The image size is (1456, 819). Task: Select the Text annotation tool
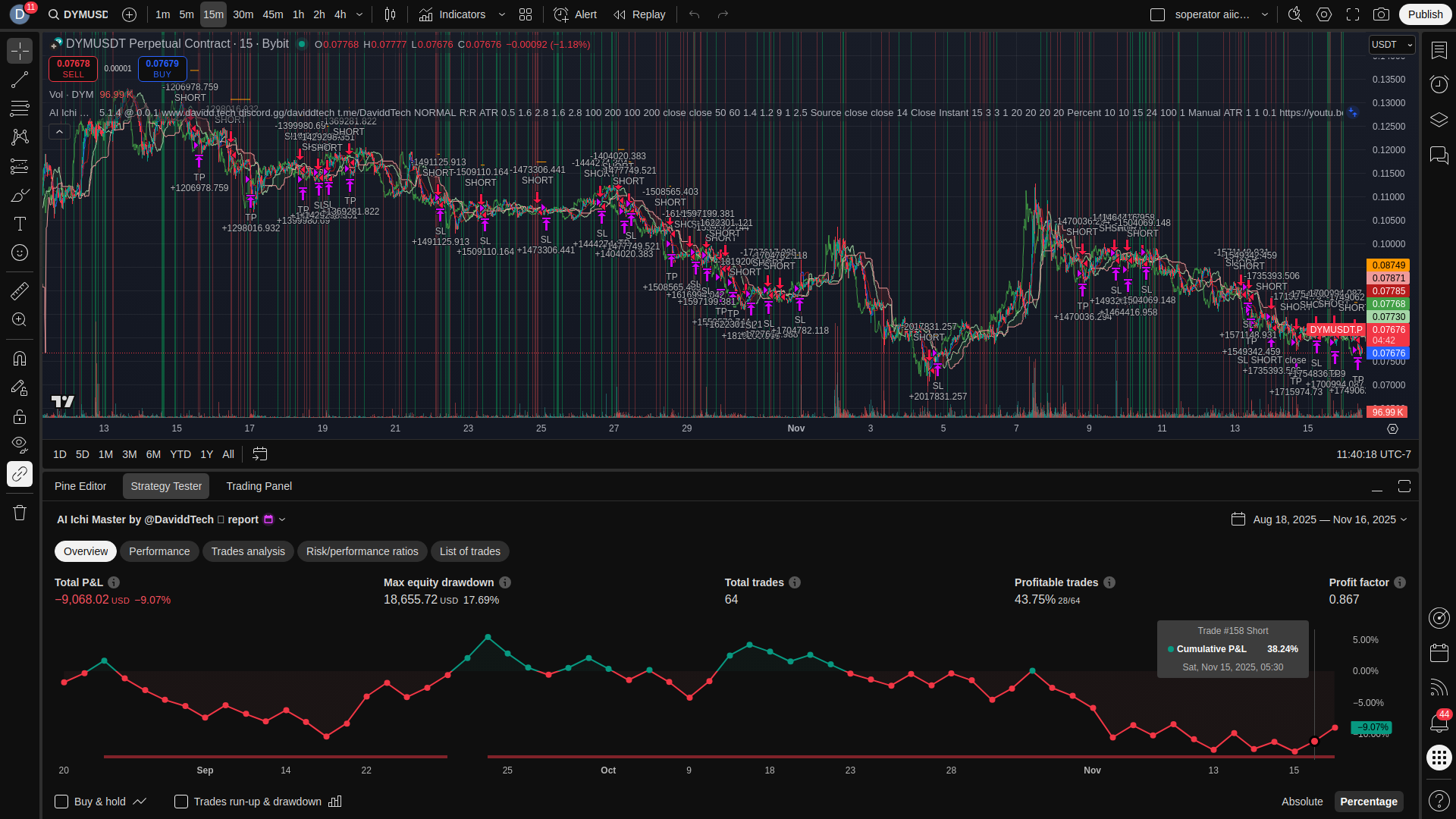[20, 224]
